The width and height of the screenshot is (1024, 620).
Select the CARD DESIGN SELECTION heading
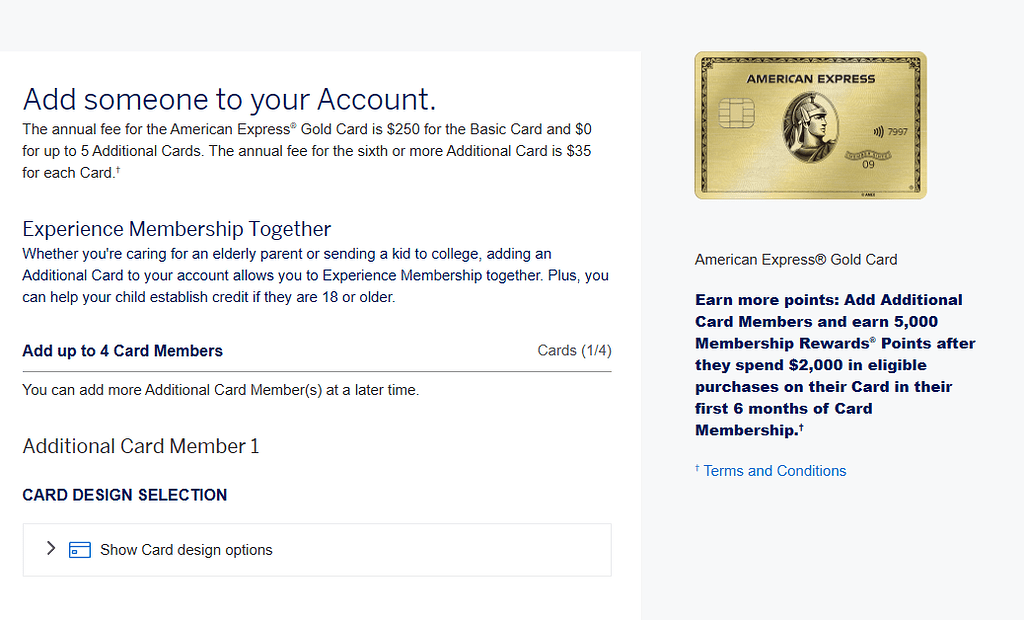point(124,495)
